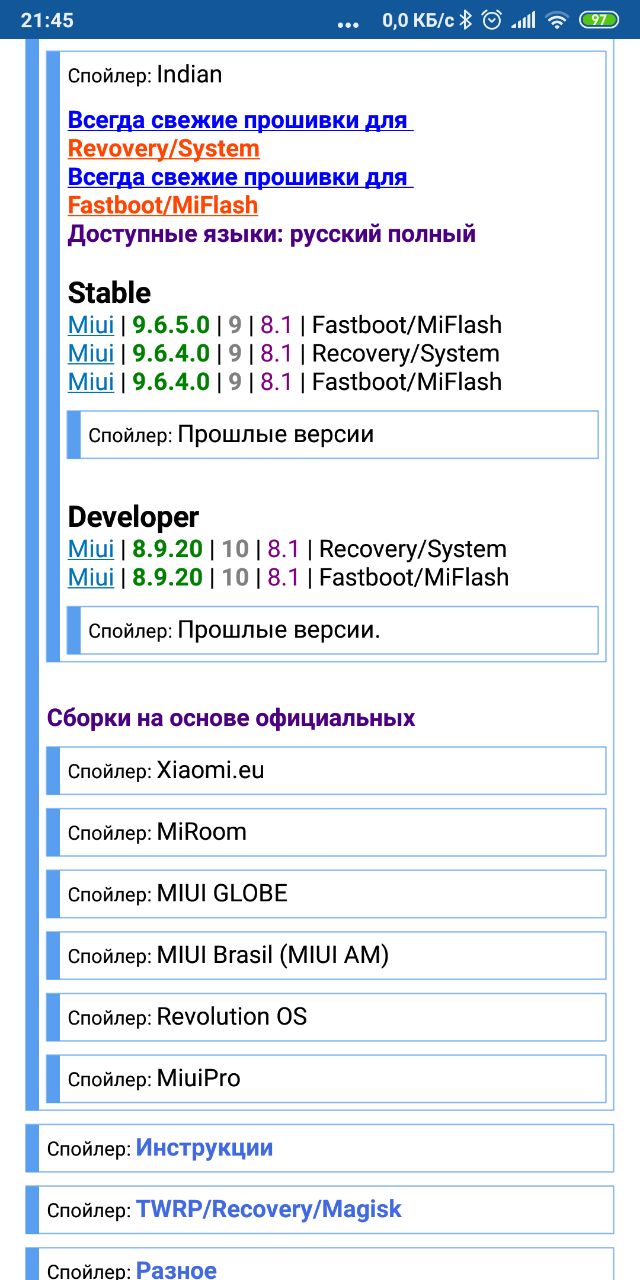Tap 'Доступные языки: русский полный' text

click(x=272, y=235)
